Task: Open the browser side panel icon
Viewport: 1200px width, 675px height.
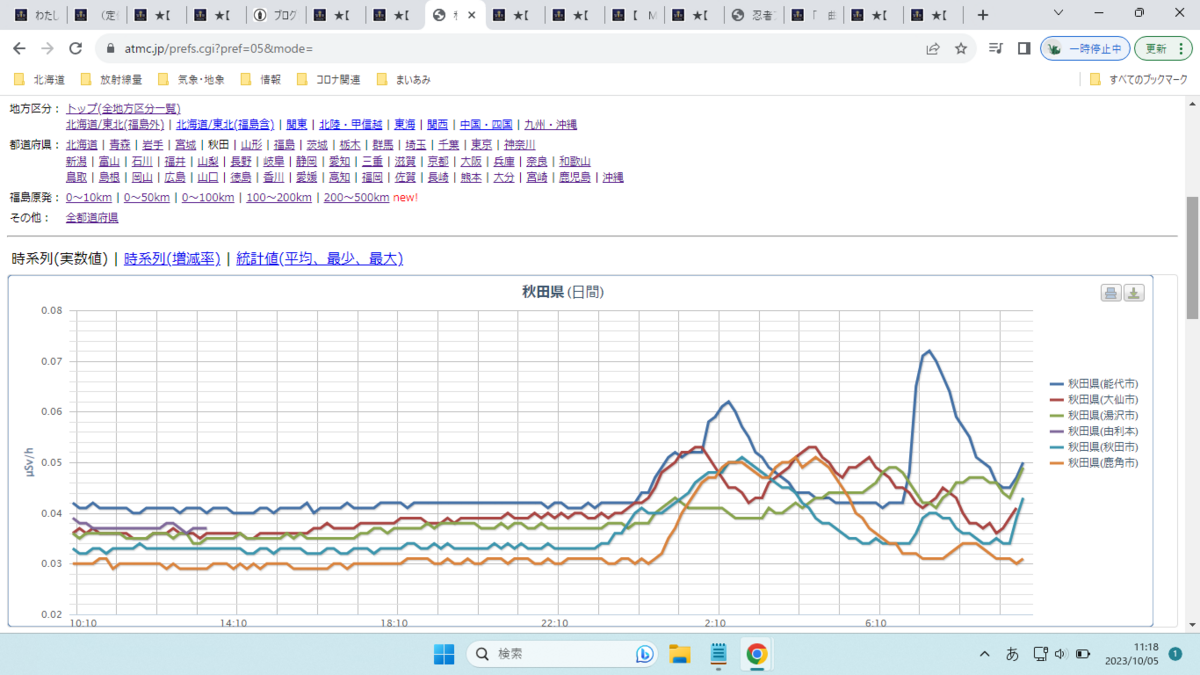Action: pyautogui.click(x=1024, y=48)
